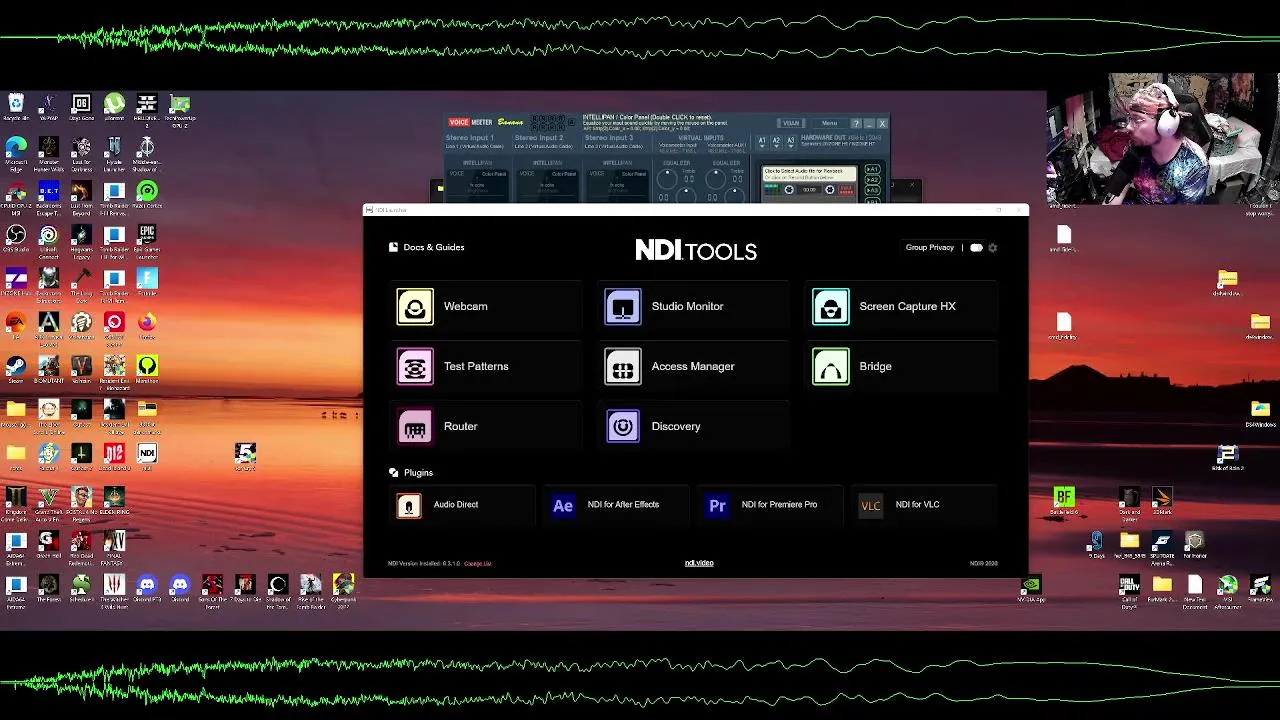1280x720 pixels.
Task: Select NDI for Premiere Pro plugin
Action: (x=770, y=505)
